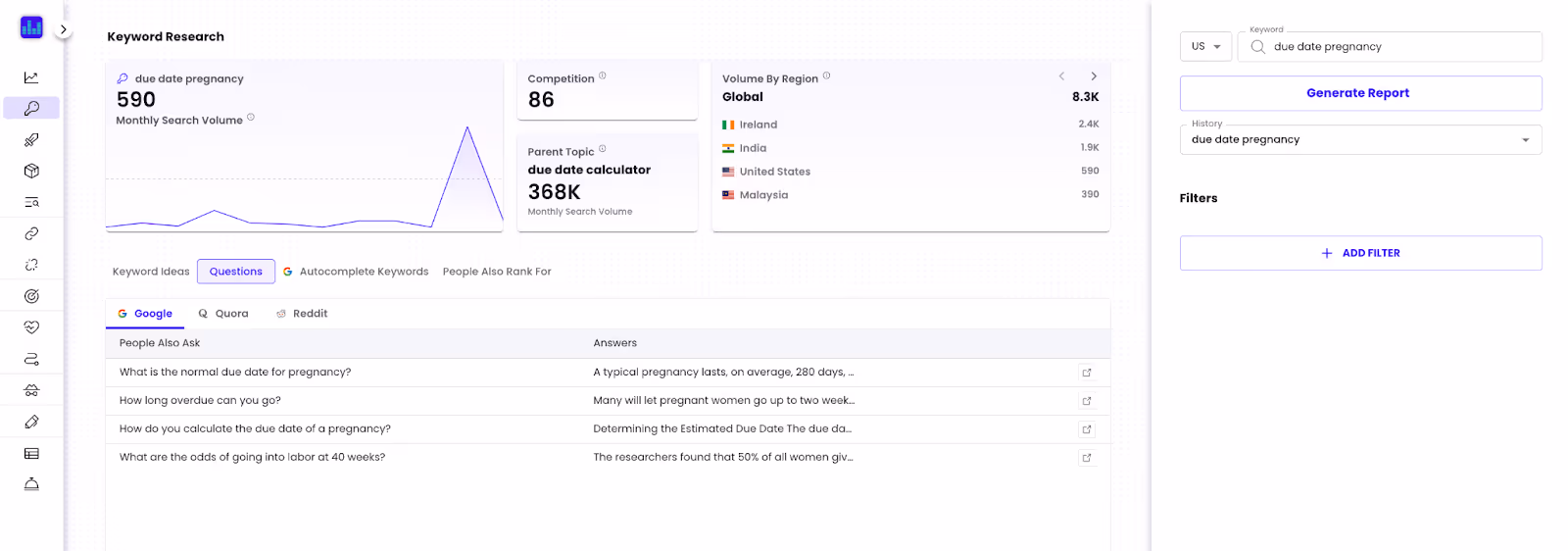Open the heartbeat health icon in sidebar
Image resolution: width=1568 pixels, height=551 pixels.
[x=31, y=327]
